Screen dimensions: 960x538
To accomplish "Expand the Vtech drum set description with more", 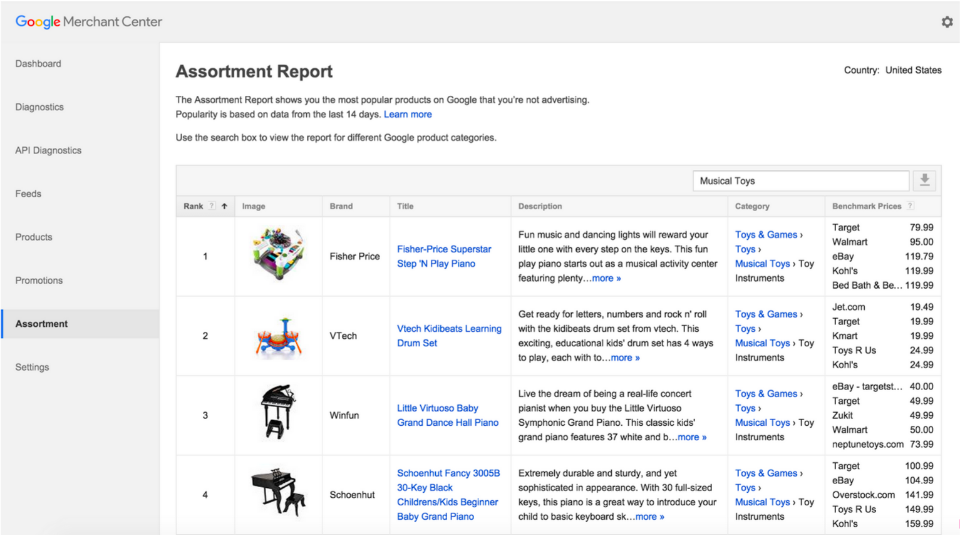I will click(625, 358).
